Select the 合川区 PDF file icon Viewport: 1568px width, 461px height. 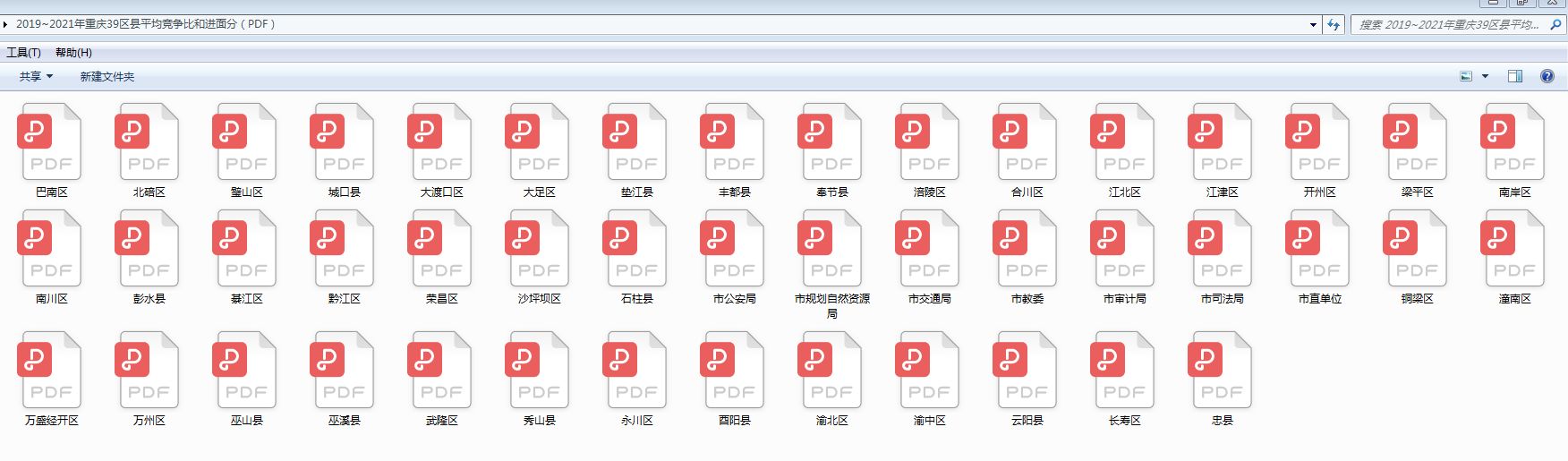pyautogui.click(x=1026, y=141)
